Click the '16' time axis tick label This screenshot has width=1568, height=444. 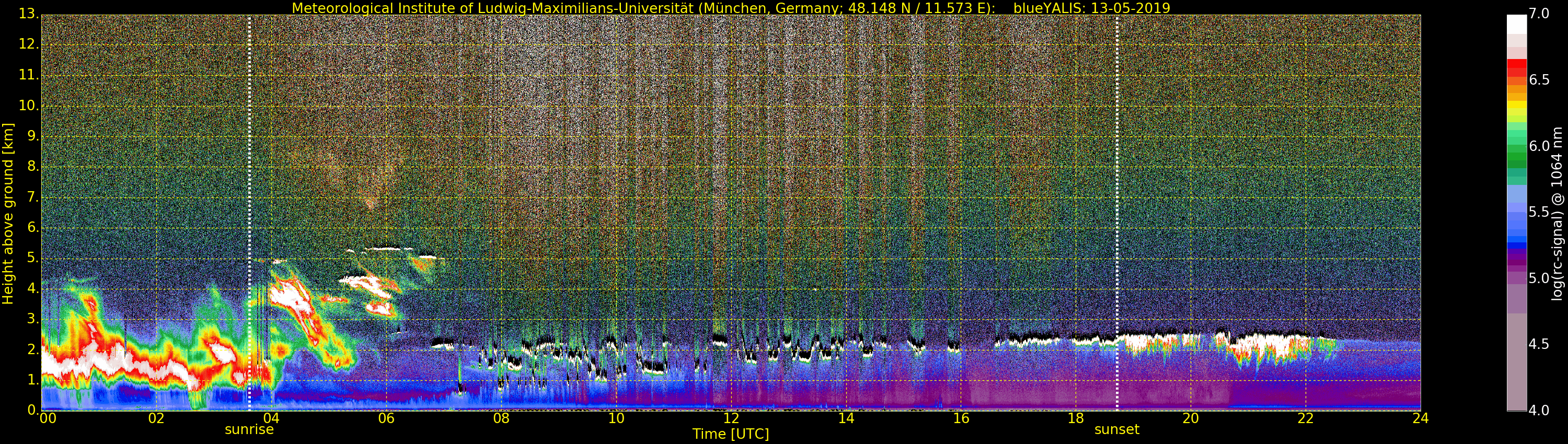coord(961,418)
